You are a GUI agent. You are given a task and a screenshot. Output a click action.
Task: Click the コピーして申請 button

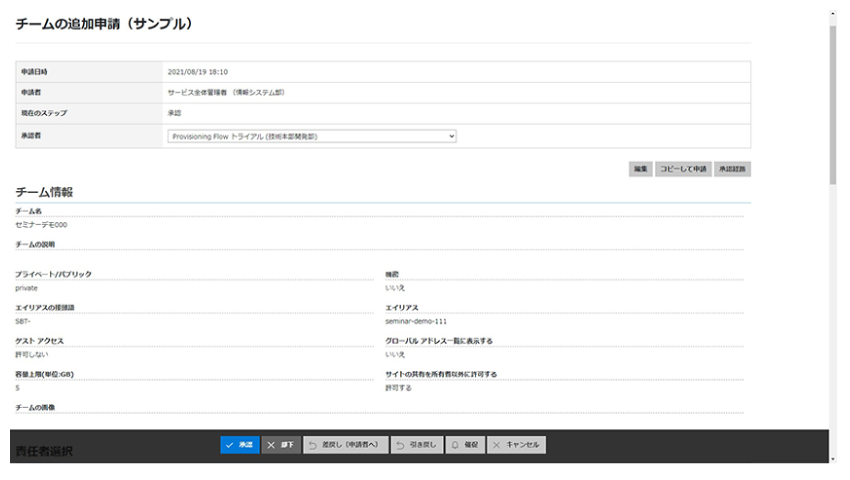[684, 169]
